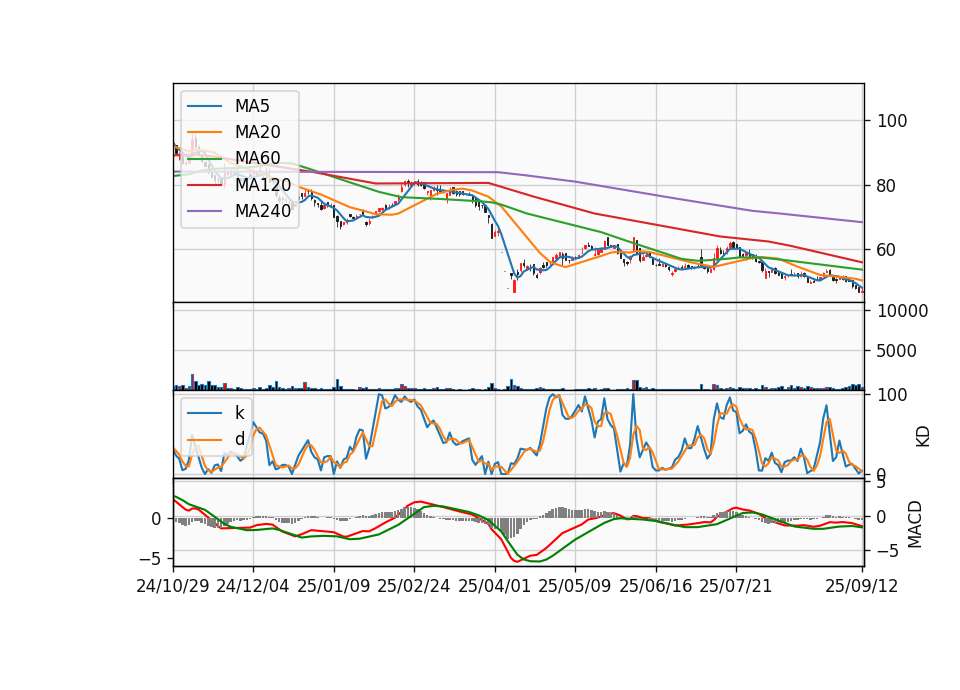Click the MA240 legend label
960x690 pixels.
pos(263,211)
